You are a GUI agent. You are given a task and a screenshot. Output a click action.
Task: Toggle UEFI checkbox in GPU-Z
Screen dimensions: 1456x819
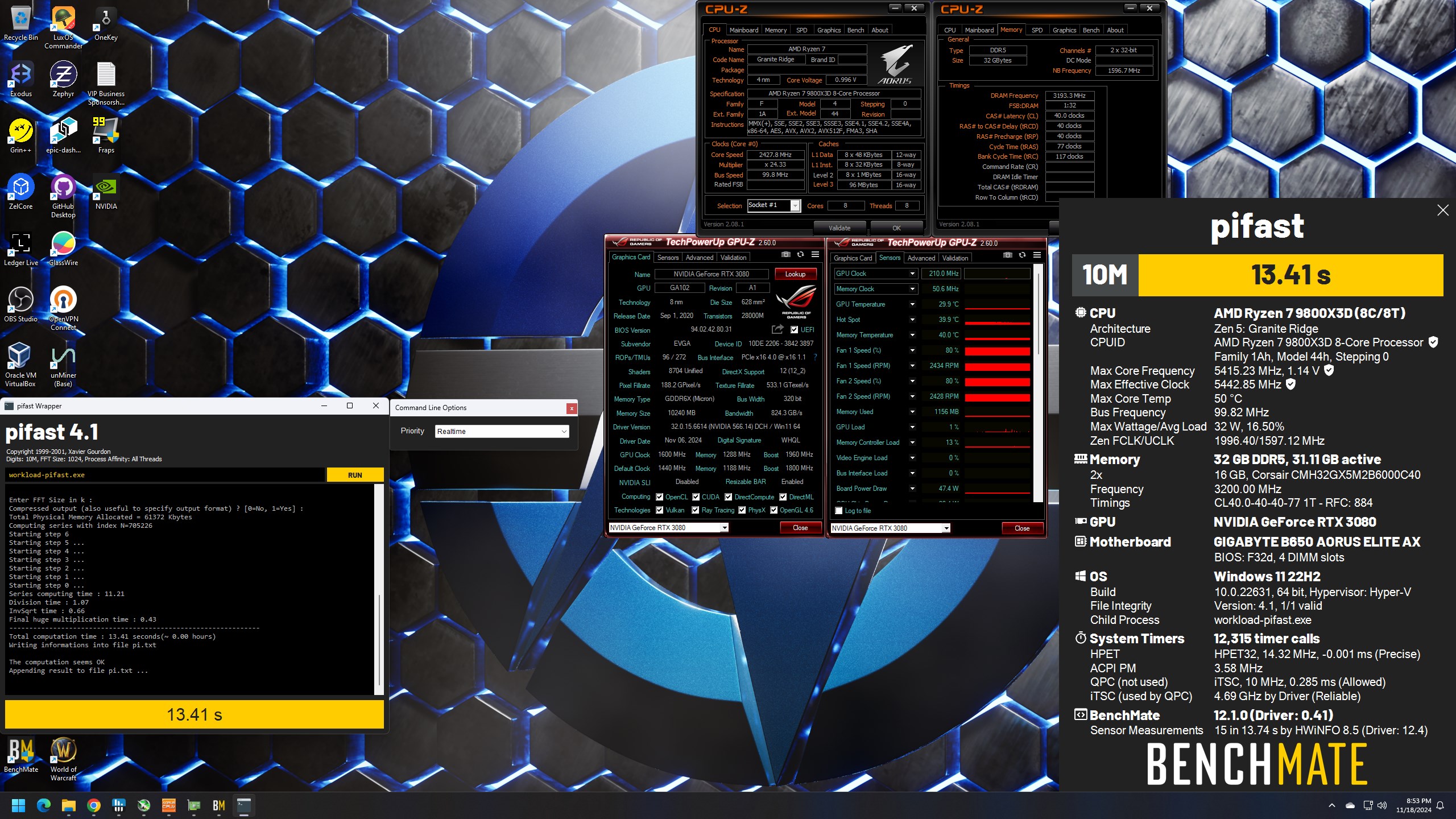click(794, 330)
